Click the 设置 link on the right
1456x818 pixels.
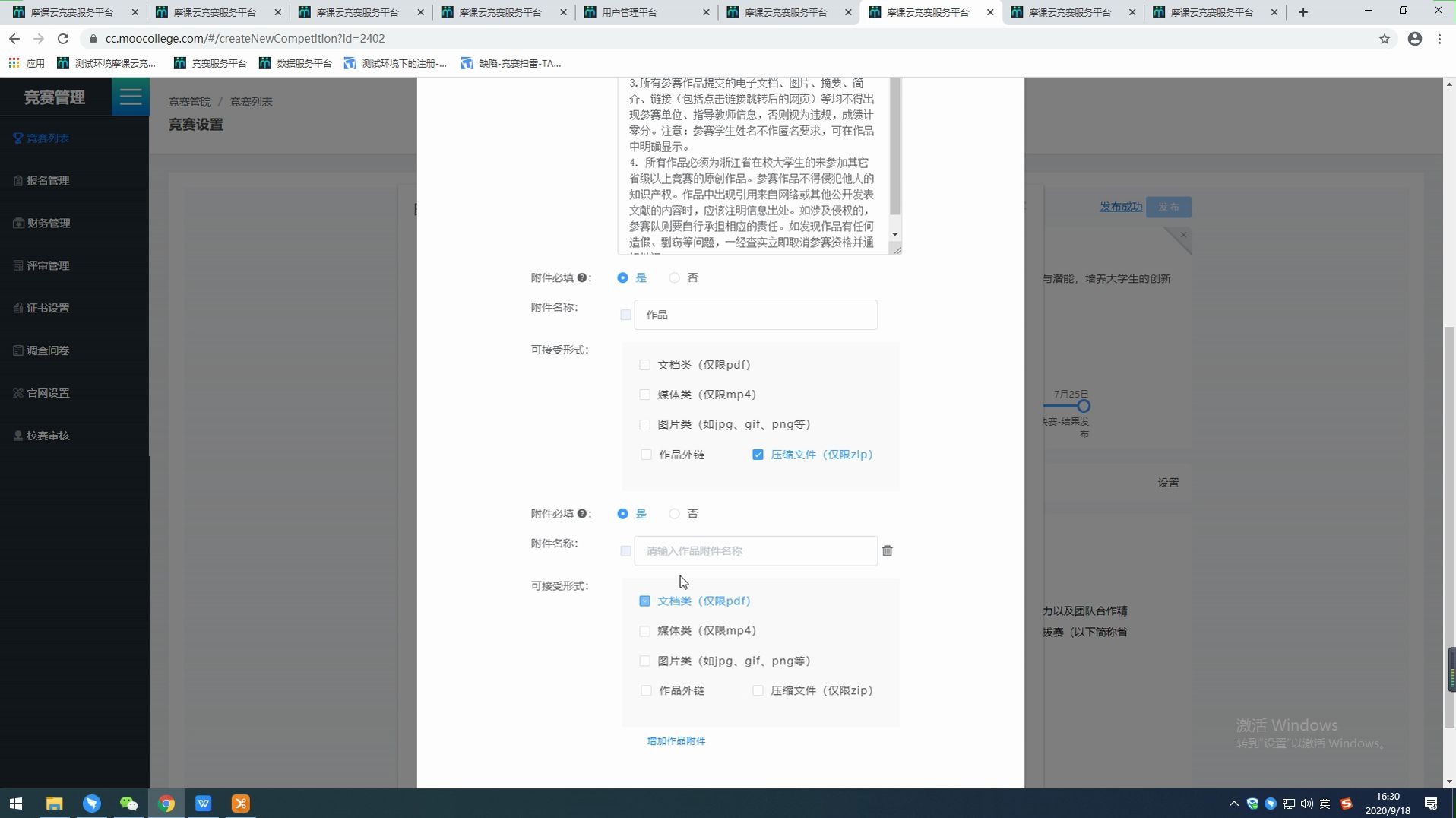point(1169,483)
